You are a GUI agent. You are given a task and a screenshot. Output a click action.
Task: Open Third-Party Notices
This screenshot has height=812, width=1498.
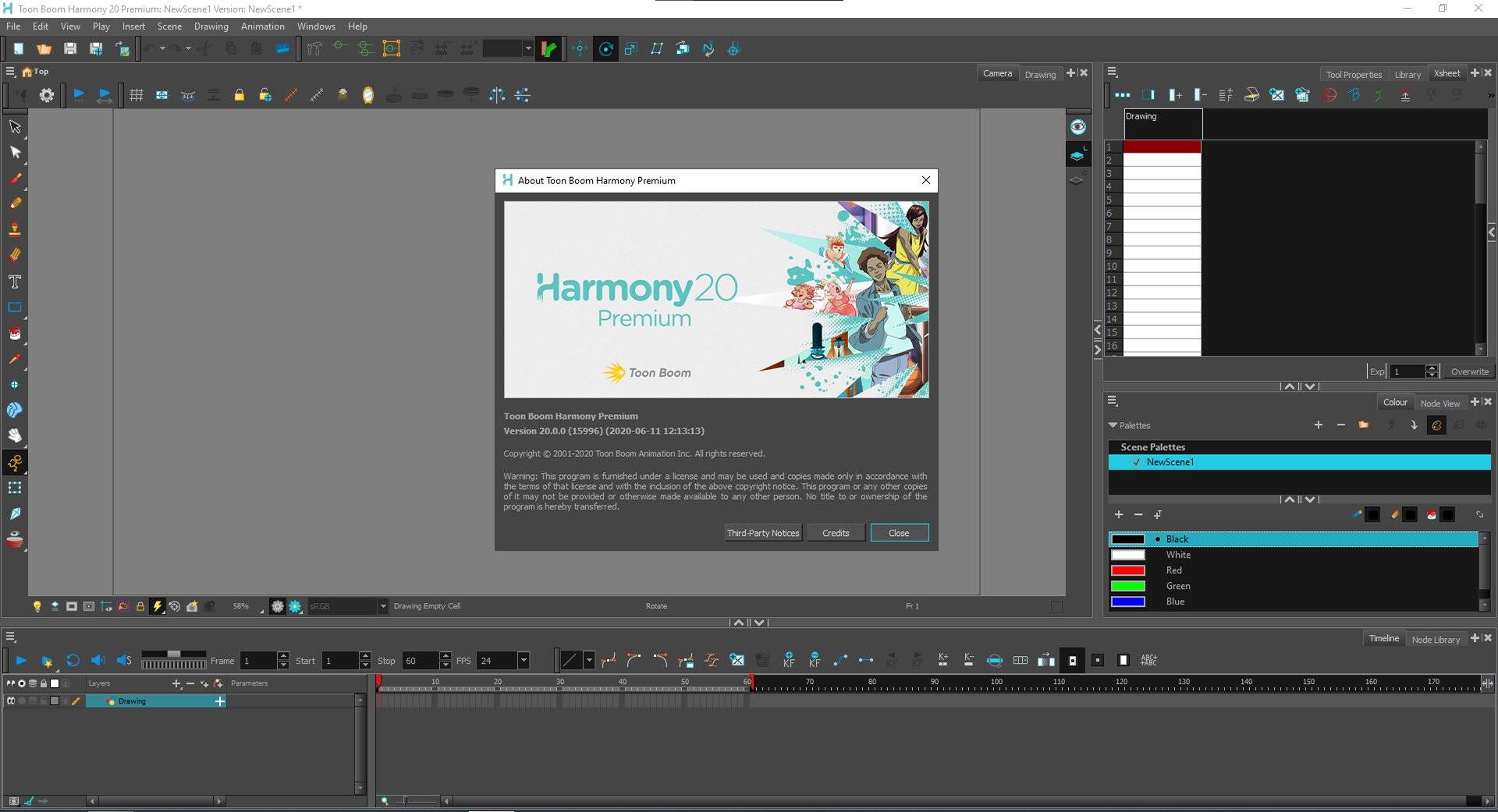coord(762,533)
